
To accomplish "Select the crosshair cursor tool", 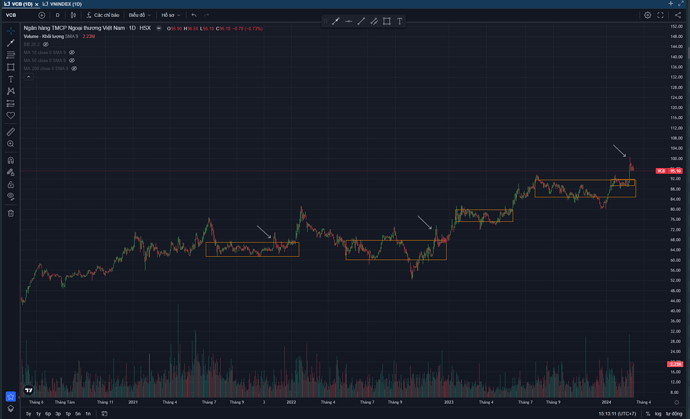I will coord(11,31).
